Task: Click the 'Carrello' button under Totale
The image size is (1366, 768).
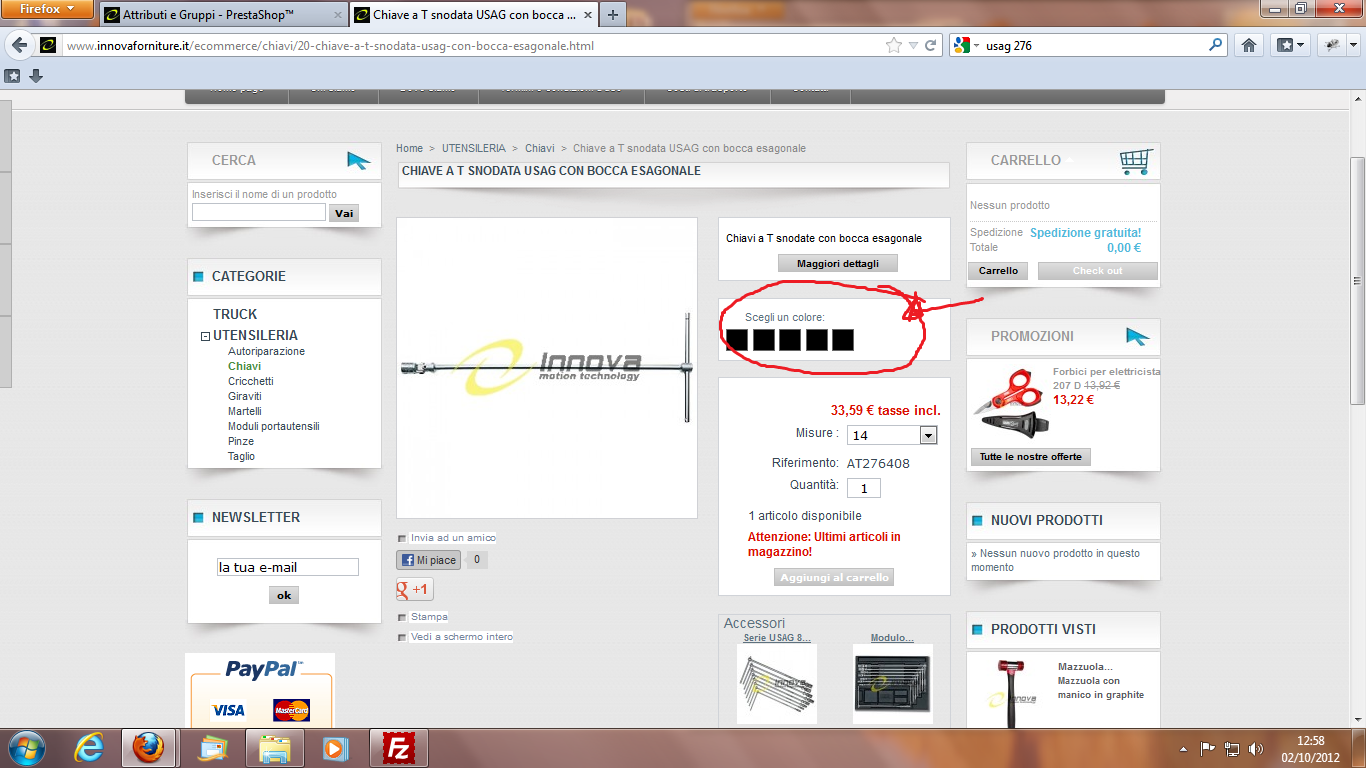Action: click(x=998, y=271)
